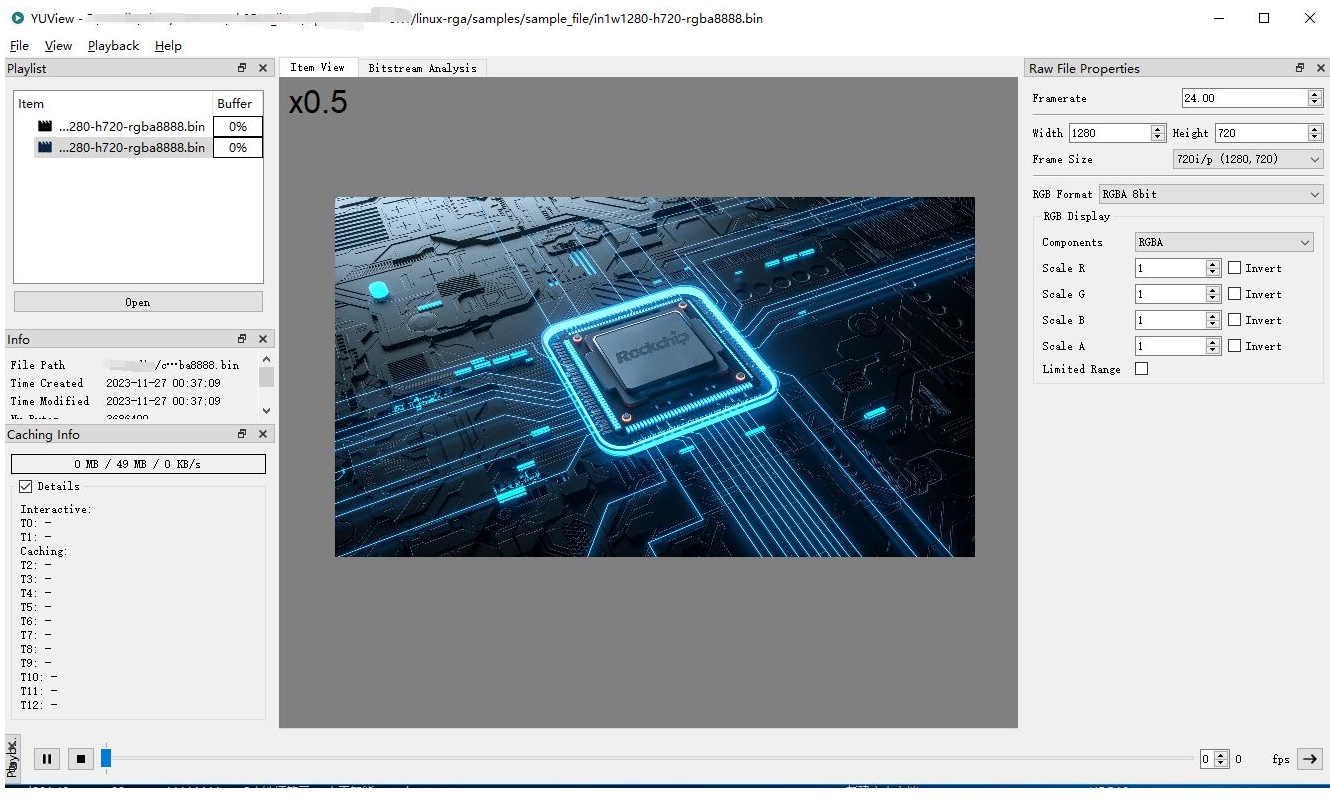Float the Caching Info panel
This screenshot has height=800, width=1330.
click(x=242, y=434)
